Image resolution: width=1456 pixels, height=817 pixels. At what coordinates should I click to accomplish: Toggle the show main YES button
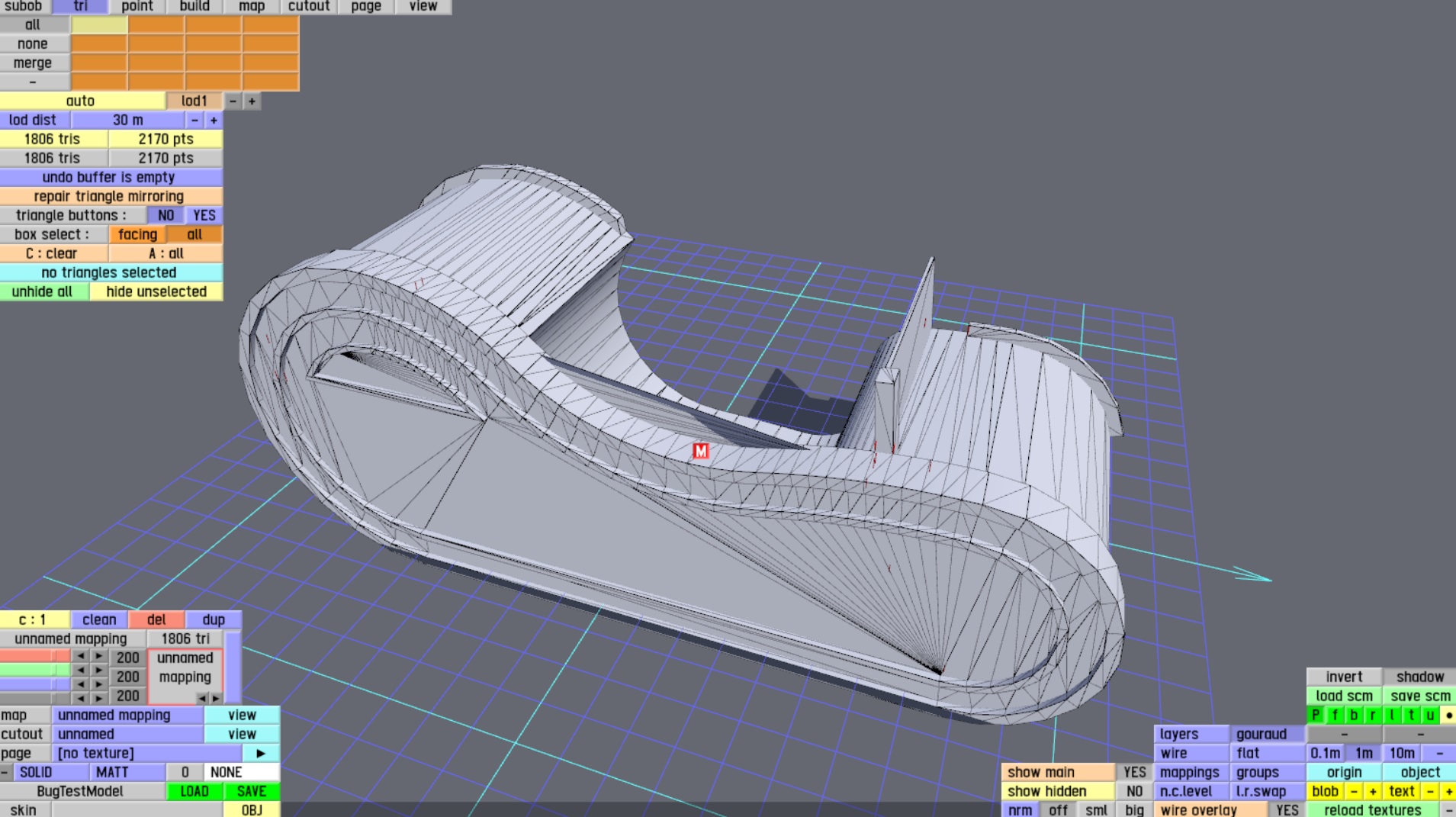point(1134,772)
